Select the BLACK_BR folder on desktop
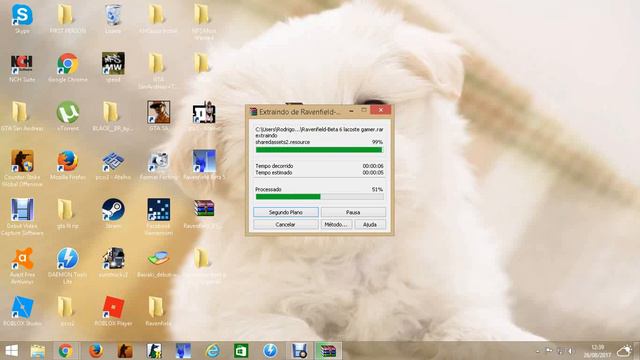Image resolution: width=640 pixels, height=360 pixels. (113, 116)
